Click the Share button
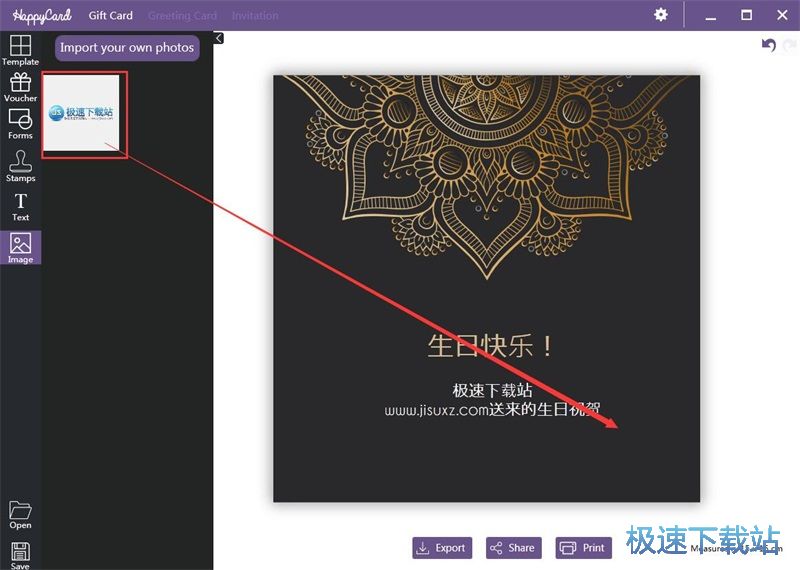Screen dimensions: 800x570 tap(514, 548)
